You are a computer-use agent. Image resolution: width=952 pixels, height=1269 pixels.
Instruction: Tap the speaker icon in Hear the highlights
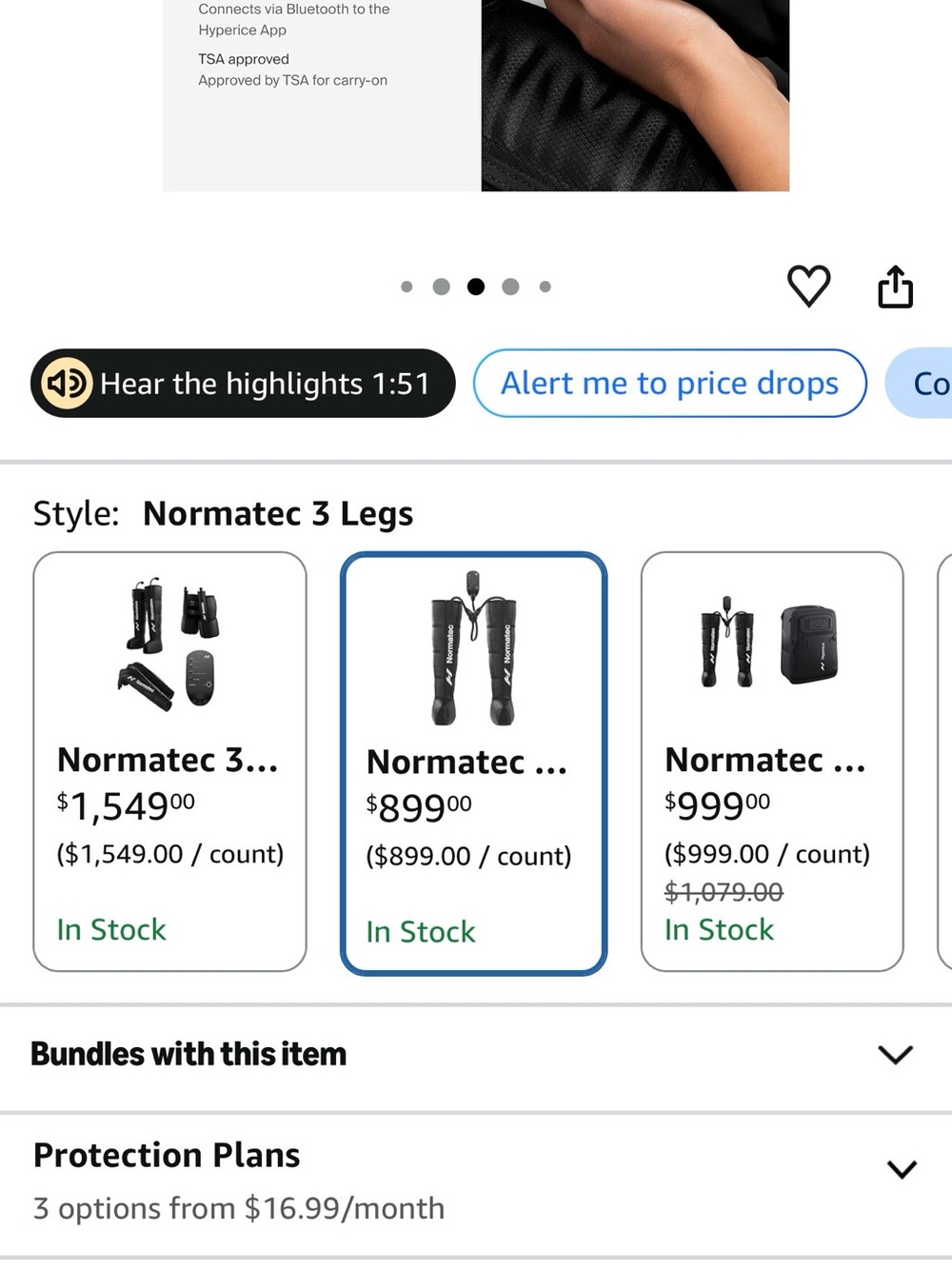coord(67,383)
